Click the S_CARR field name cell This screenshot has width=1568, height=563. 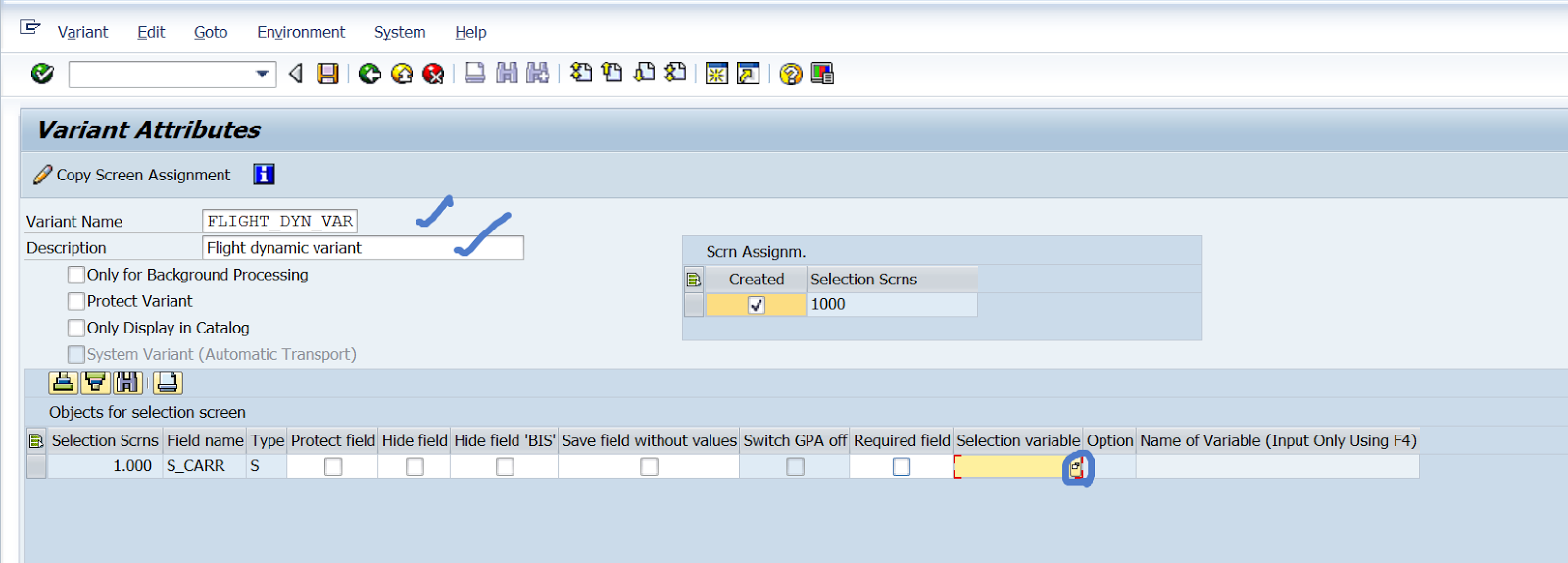204,466
